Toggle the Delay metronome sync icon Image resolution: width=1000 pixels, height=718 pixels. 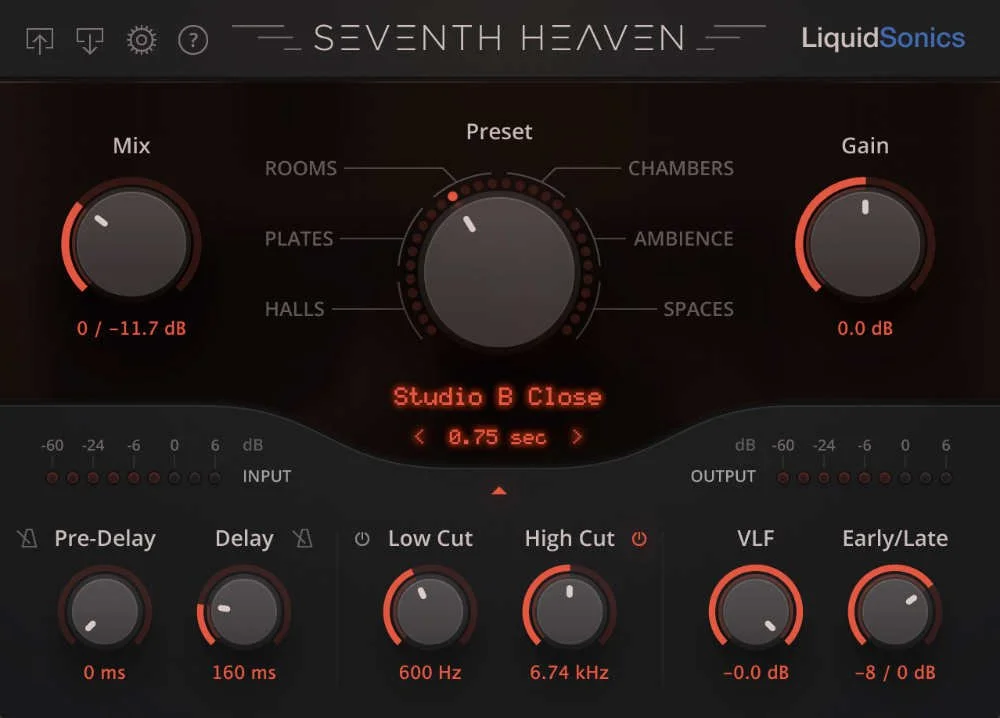303,539
